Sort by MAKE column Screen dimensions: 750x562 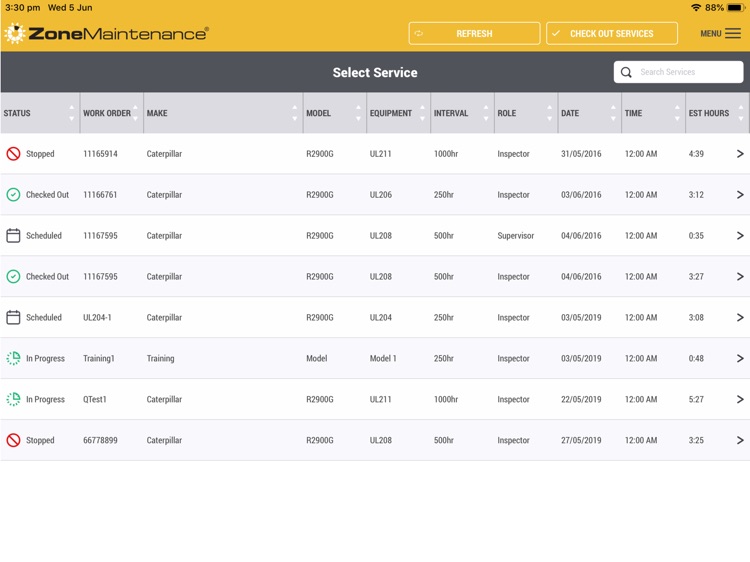223,113
